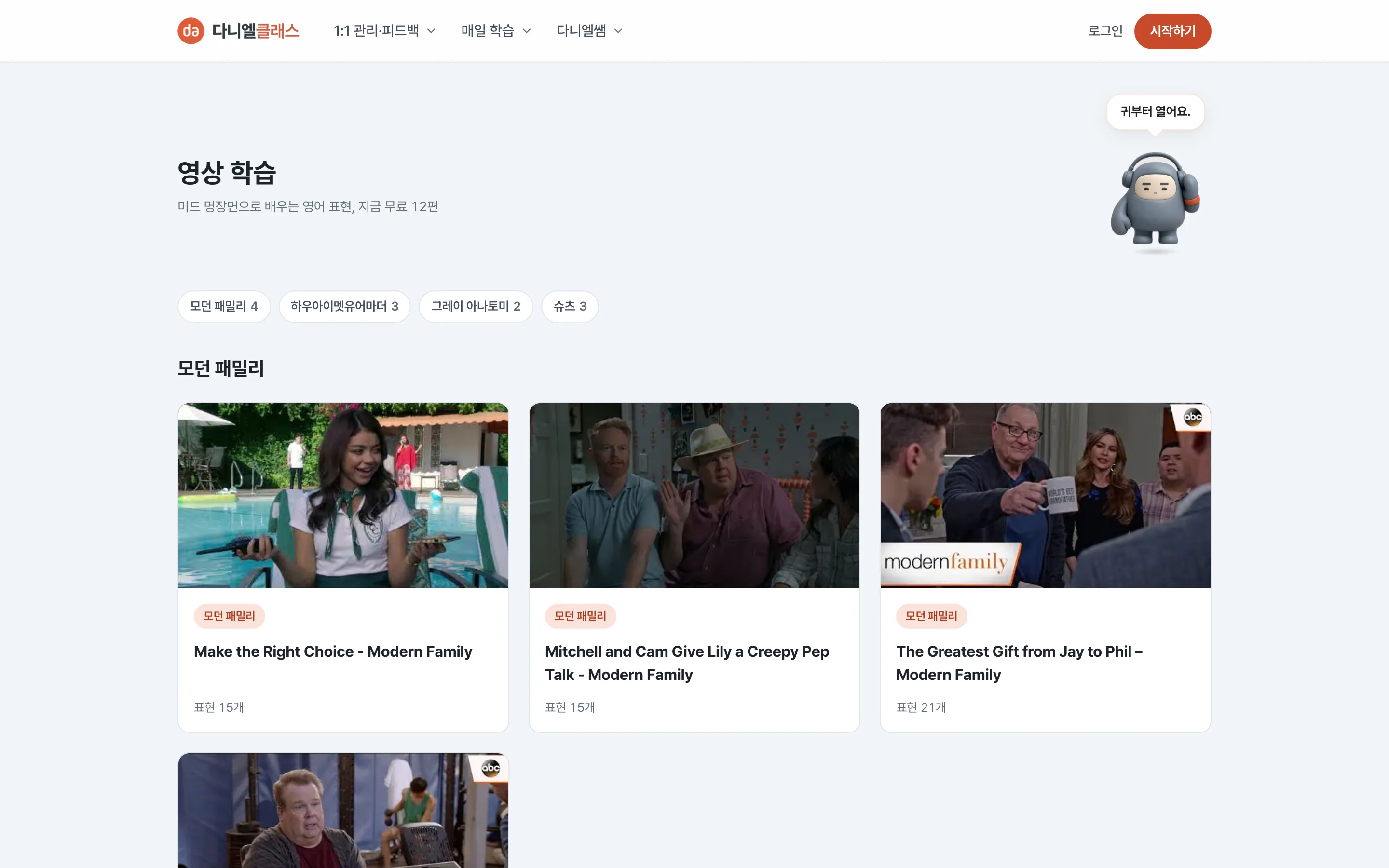Click the 영상 학습 page heading

[227, 172]
